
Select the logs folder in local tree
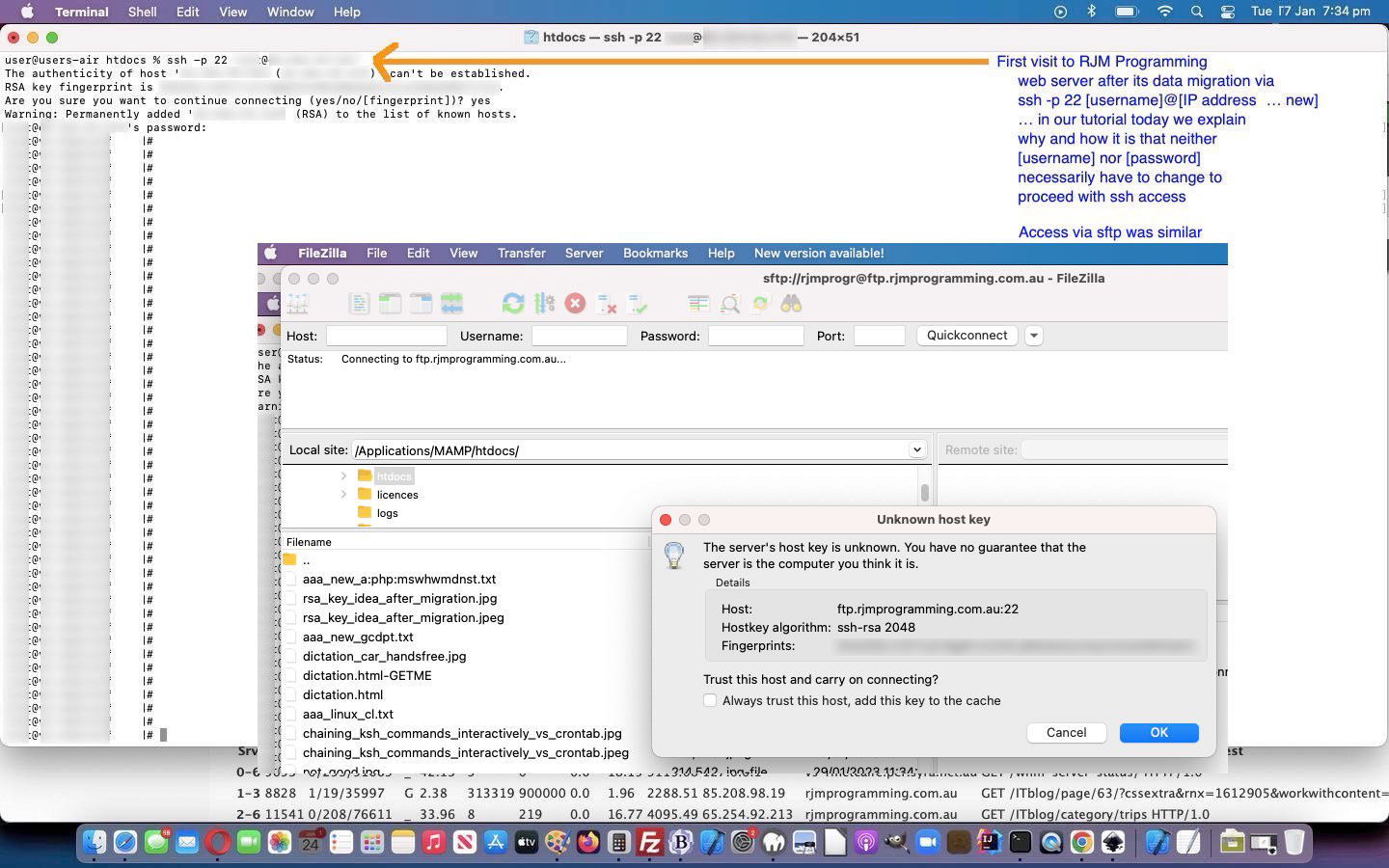pos(387,513)
